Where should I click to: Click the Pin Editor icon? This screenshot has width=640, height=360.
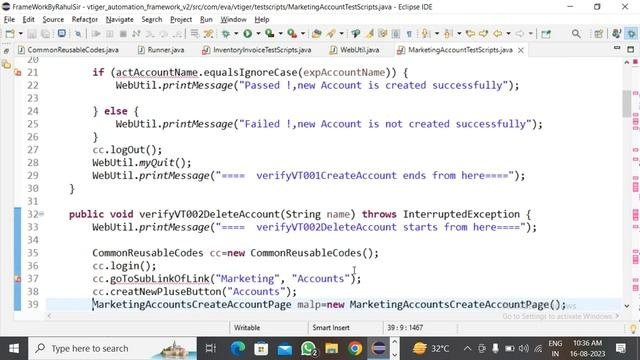tap(546, 34)
